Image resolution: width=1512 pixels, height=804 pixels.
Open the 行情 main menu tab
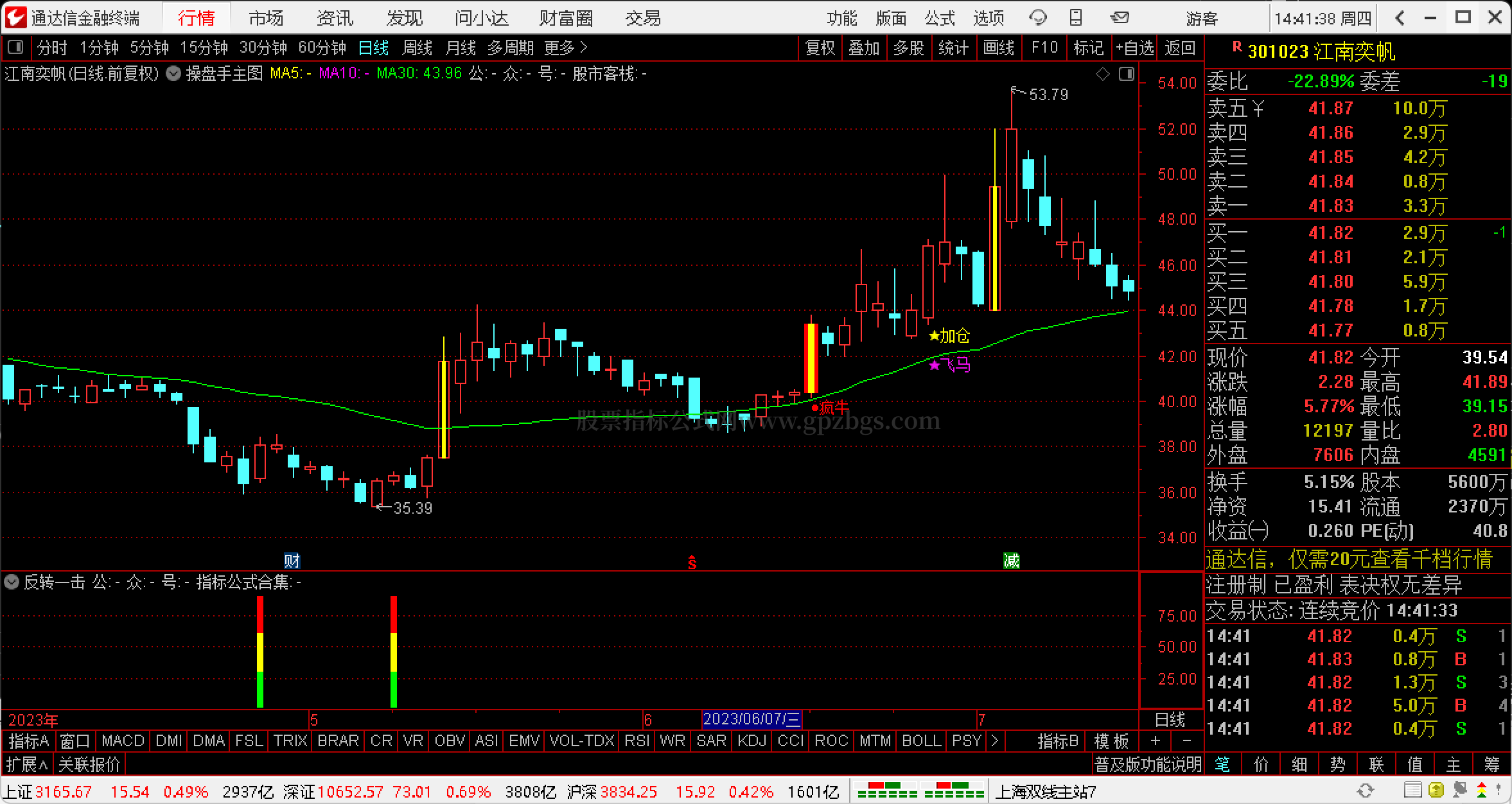tap(197, 18)
